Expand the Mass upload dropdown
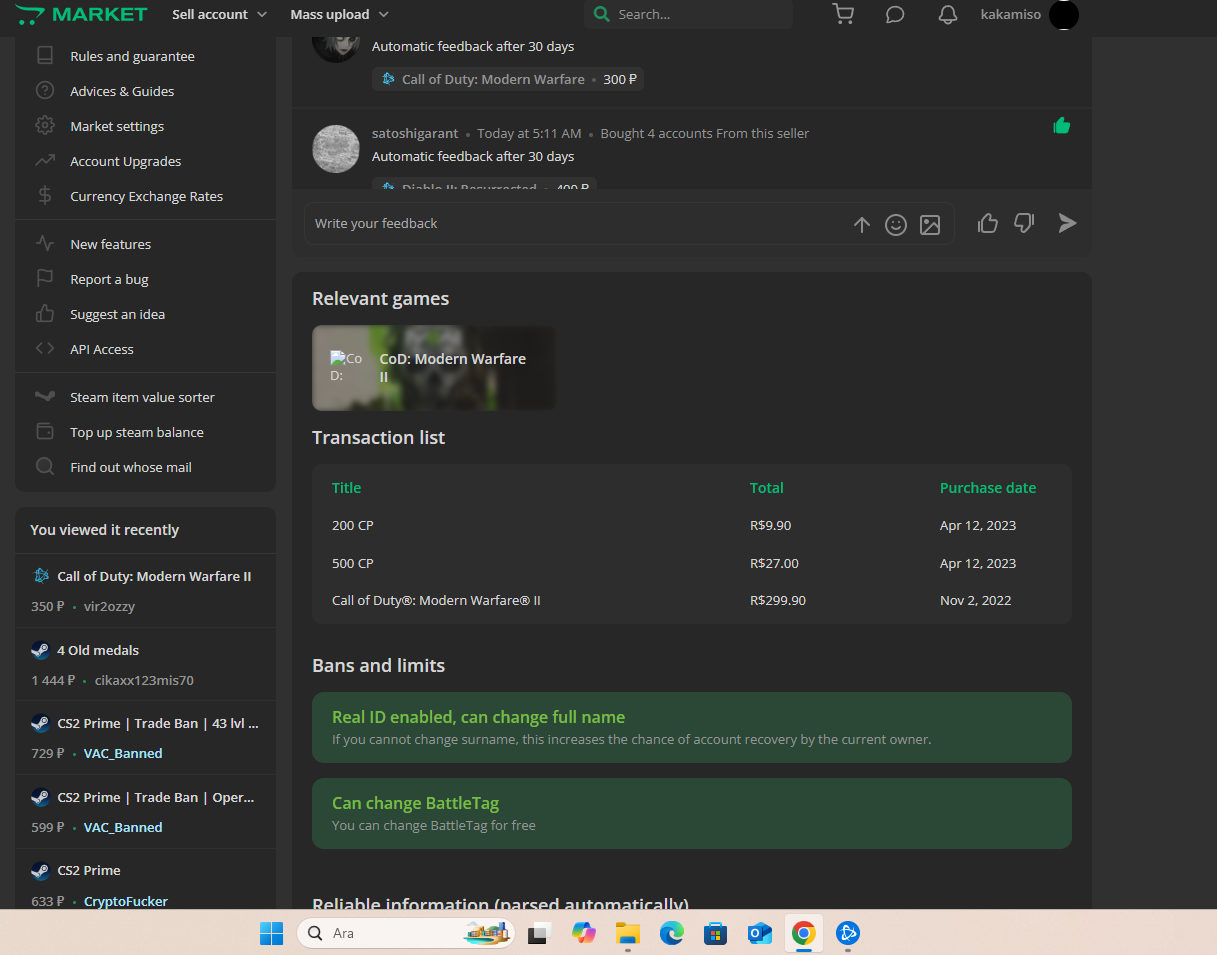Image resolution: width=1217 pixels, height=955 pixels. 339,14
